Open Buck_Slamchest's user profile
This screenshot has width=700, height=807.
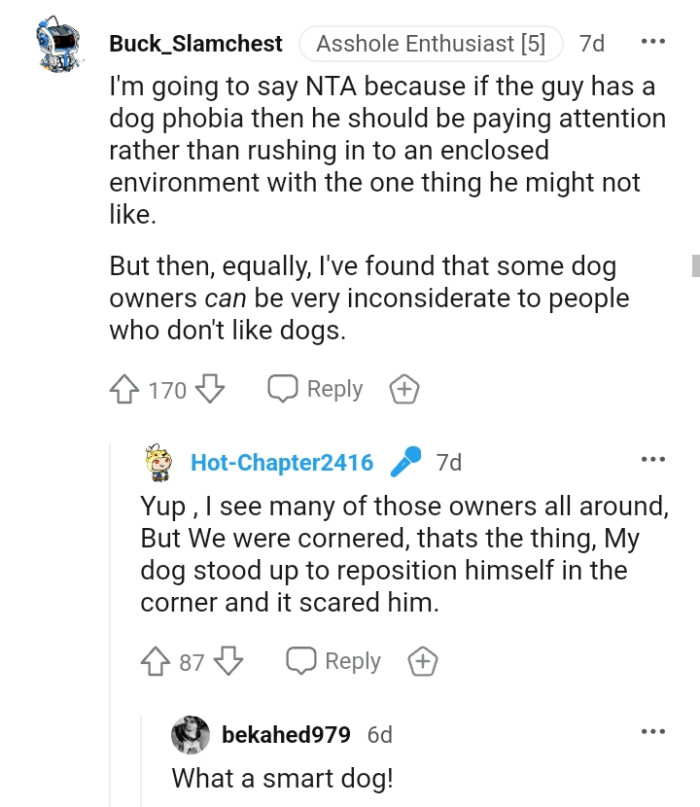pyautogui.click(x=196, y=44)
